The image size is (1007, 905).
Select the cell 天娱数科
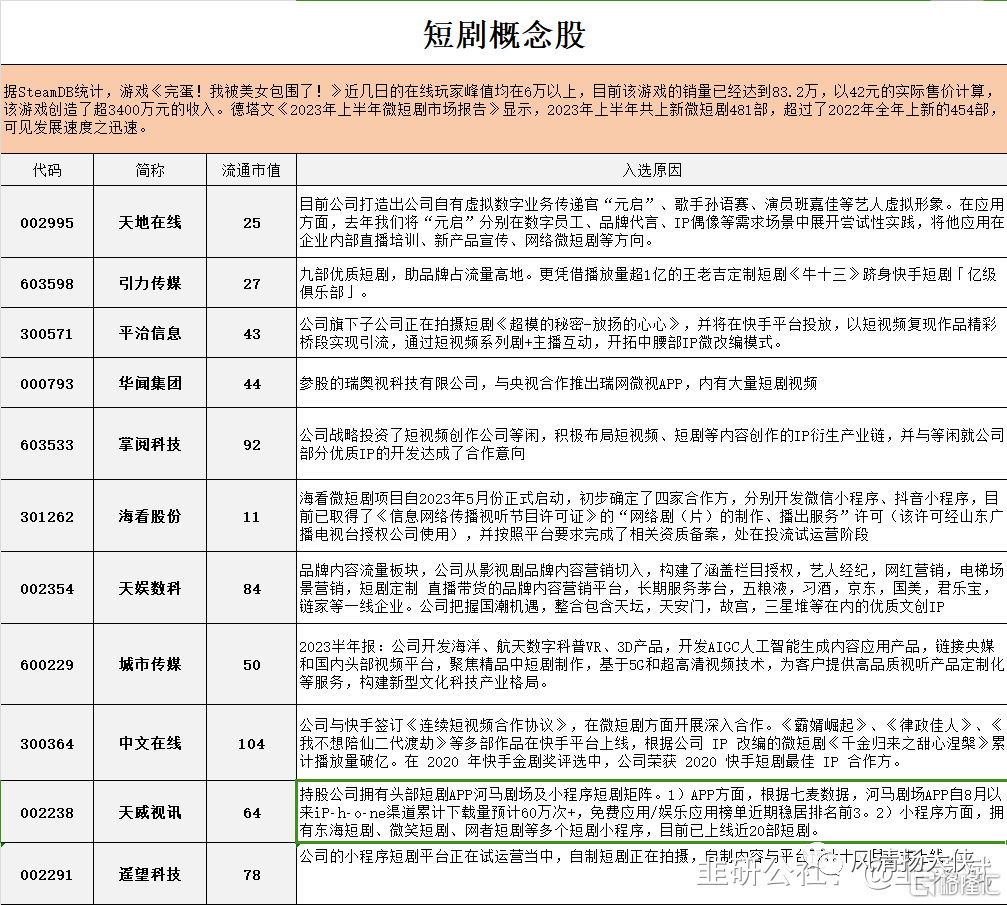coord(150,588)
